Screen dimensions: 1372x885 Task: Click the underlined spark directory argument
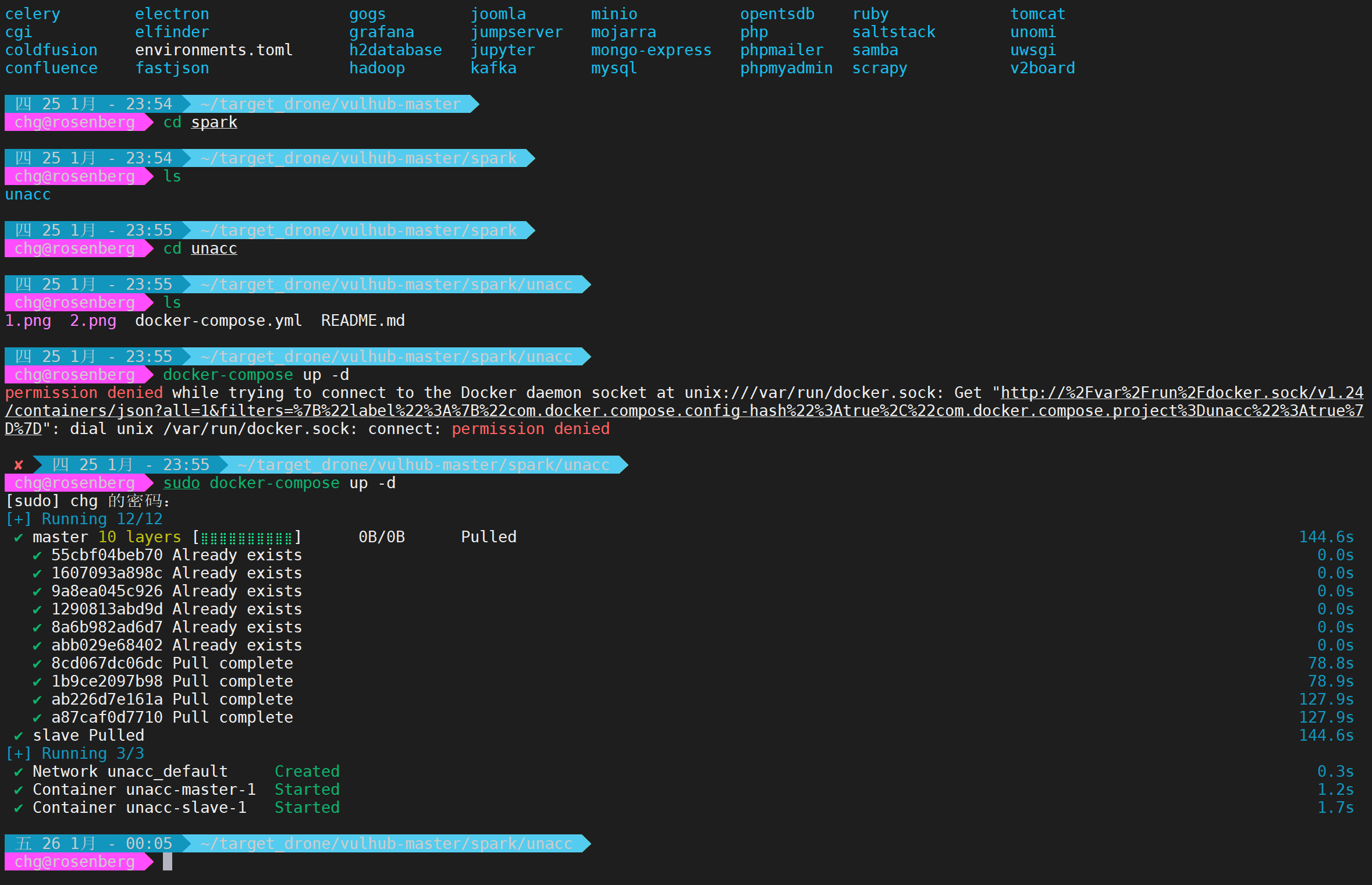click(214, 122)
